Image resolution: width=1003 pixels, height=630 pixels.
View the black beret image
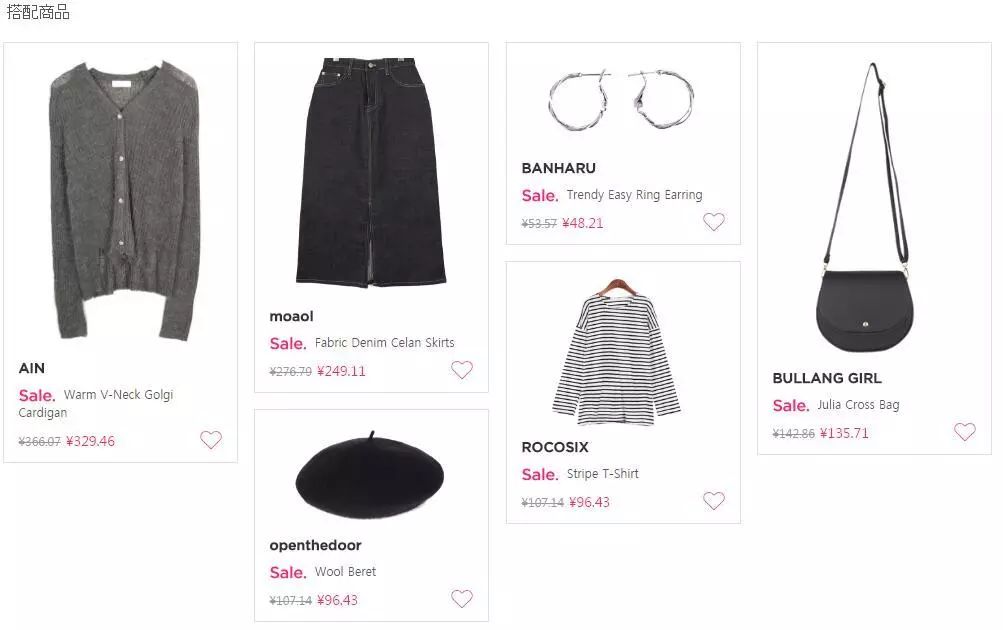tap(369, 476)
